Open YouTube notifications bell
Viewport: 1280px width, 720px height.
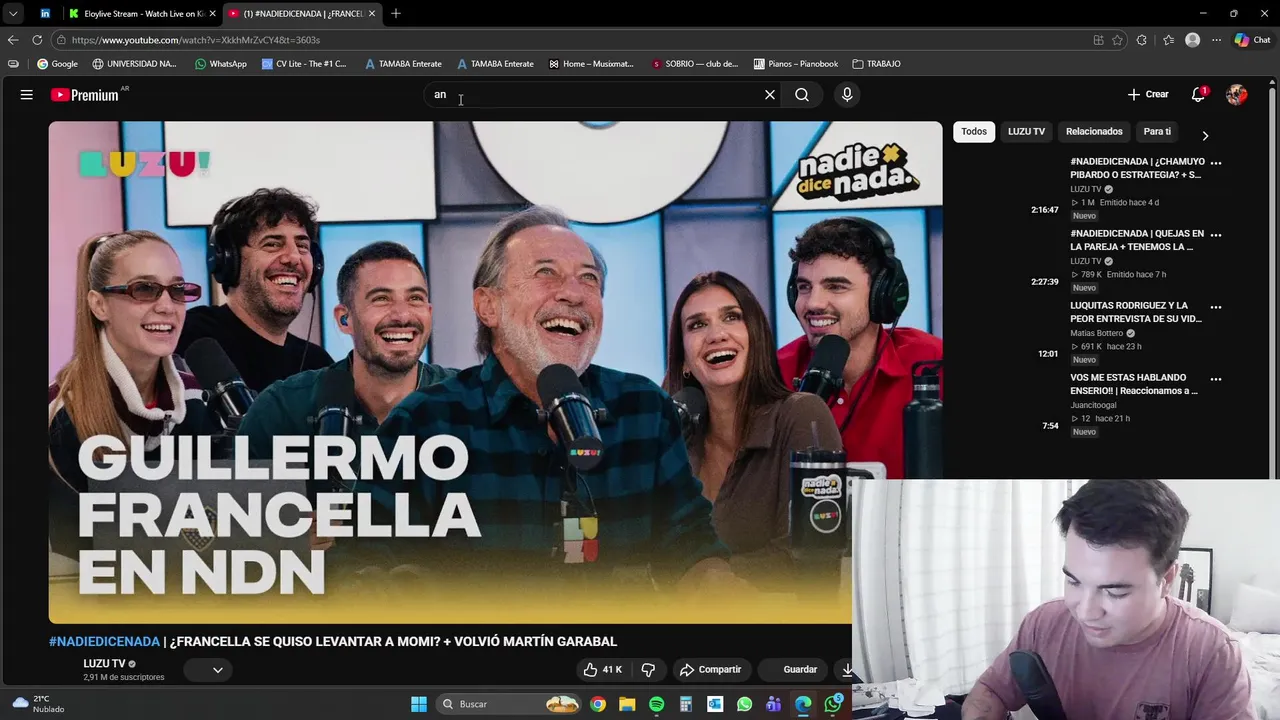[x=1198, y=94]
